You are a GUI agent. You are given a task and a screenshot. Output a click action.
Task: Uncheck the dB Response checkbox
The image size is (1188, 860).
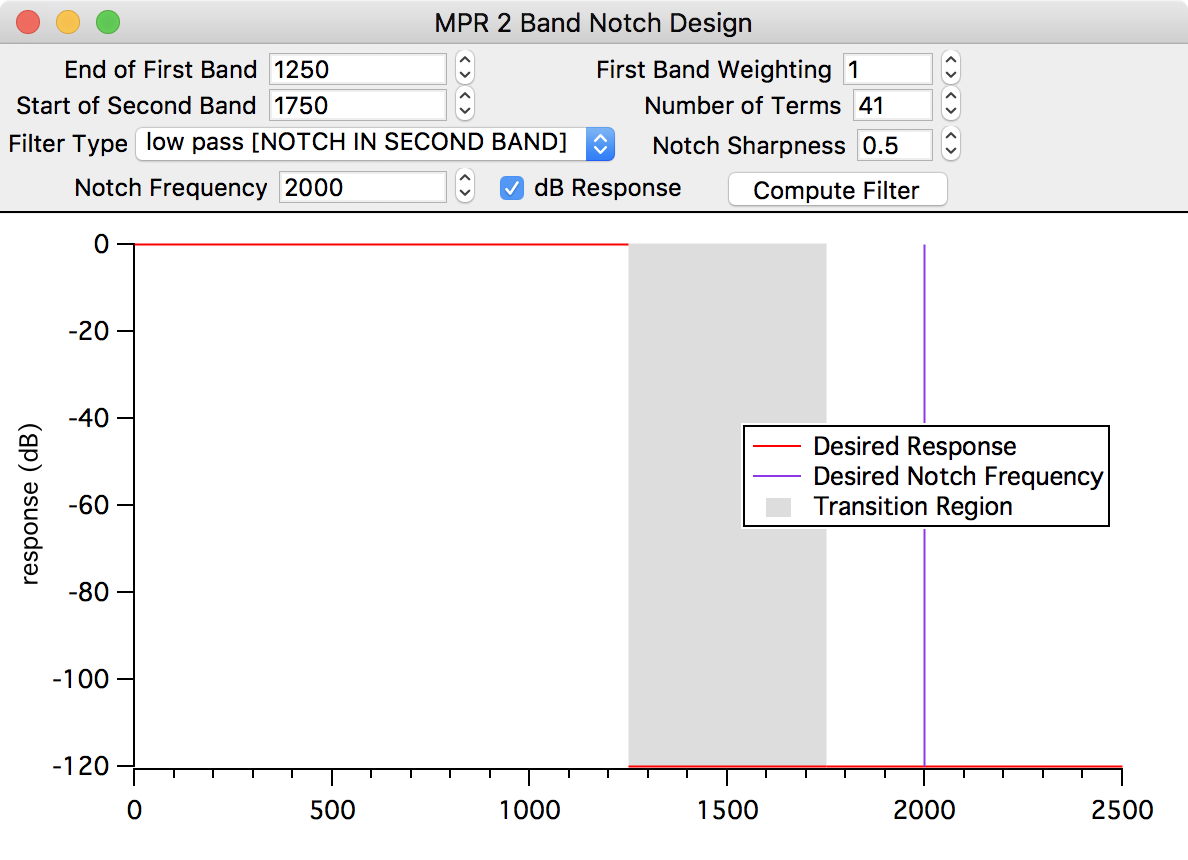pyautogui.click(x=512, y=188)
